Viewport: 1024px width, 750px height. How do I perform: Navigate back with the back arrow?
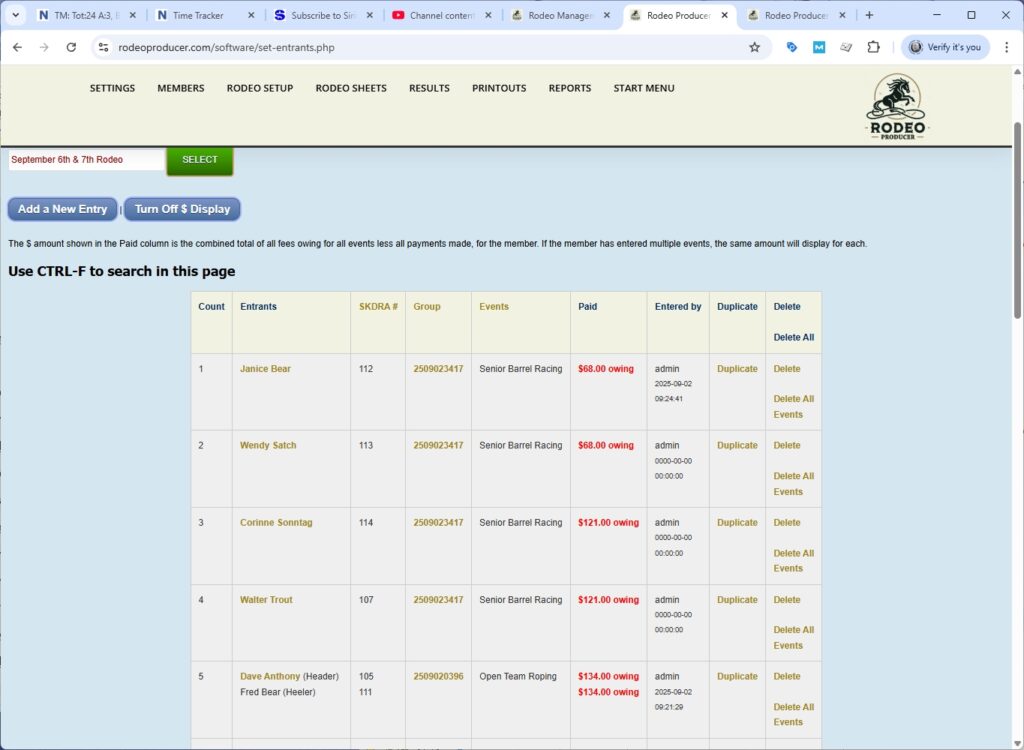(x=17, y=47)
